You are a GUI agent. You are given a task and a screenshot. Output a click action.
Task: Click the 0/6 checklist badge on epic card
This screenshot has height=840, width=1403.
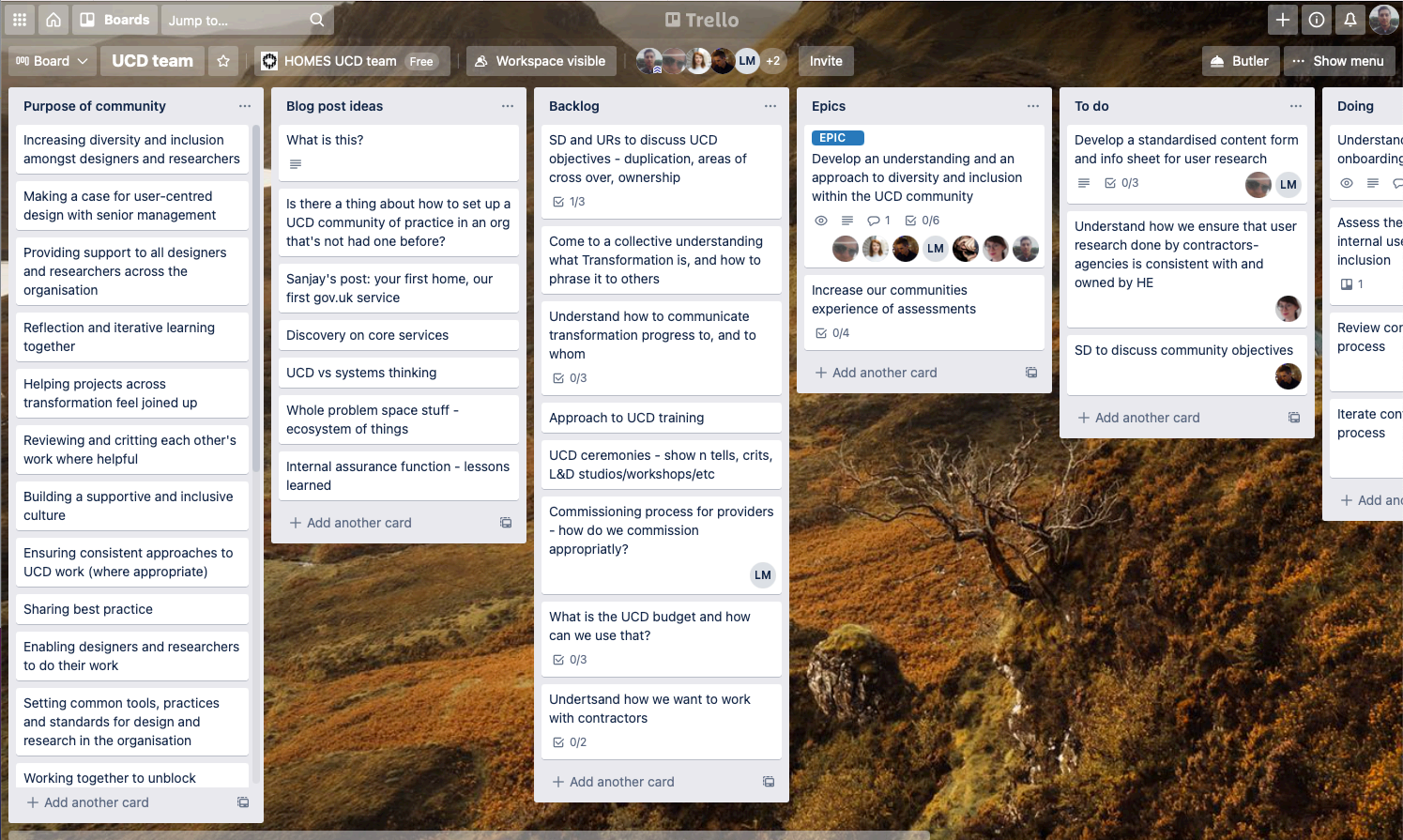[x=923, y=221]
